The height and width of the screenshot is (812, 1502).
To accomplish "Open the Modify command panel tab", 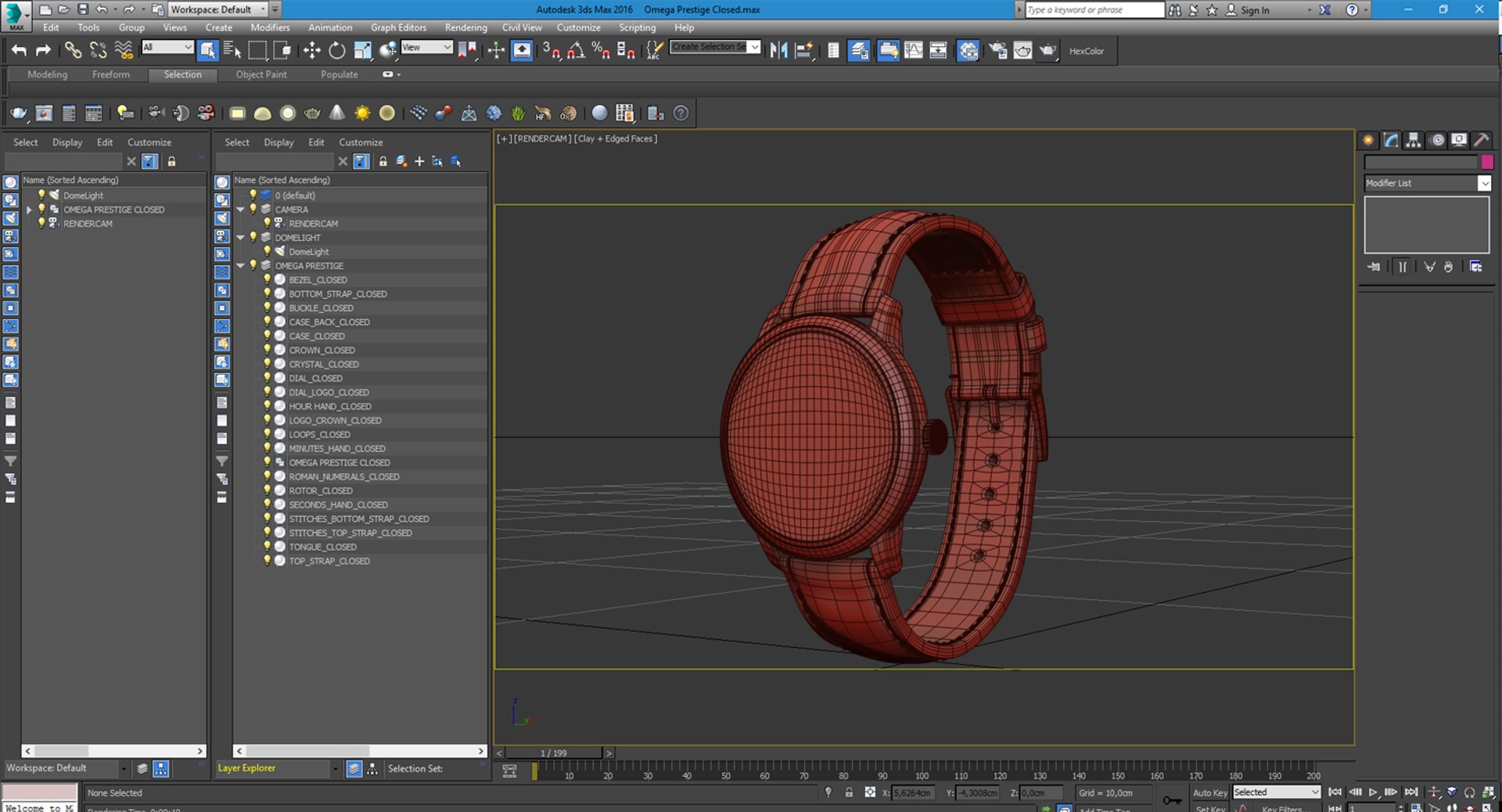I will (1391, 140).
